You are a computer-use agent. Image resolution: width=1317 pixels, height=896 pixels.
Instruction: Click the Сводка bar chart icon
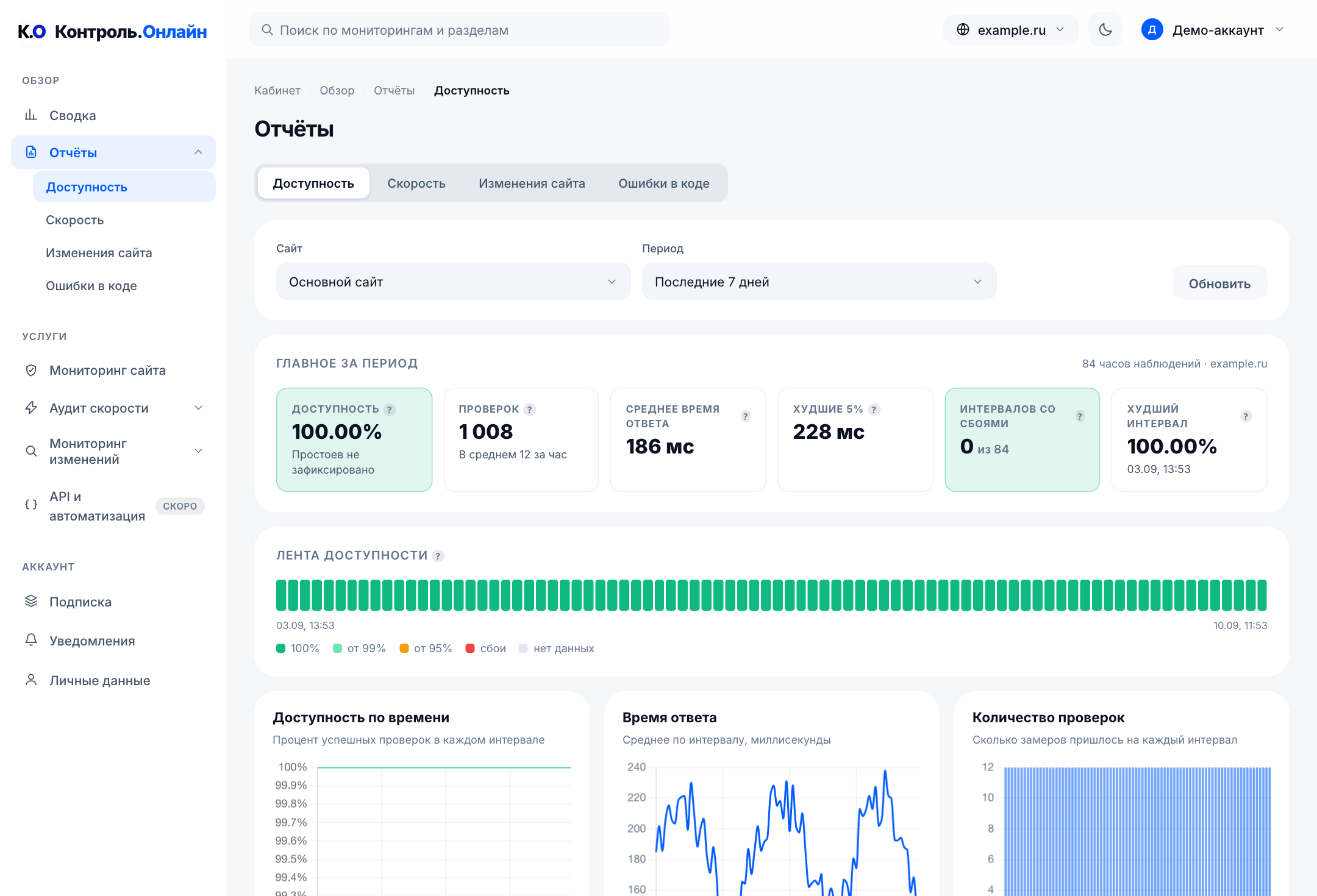point(31,115)
